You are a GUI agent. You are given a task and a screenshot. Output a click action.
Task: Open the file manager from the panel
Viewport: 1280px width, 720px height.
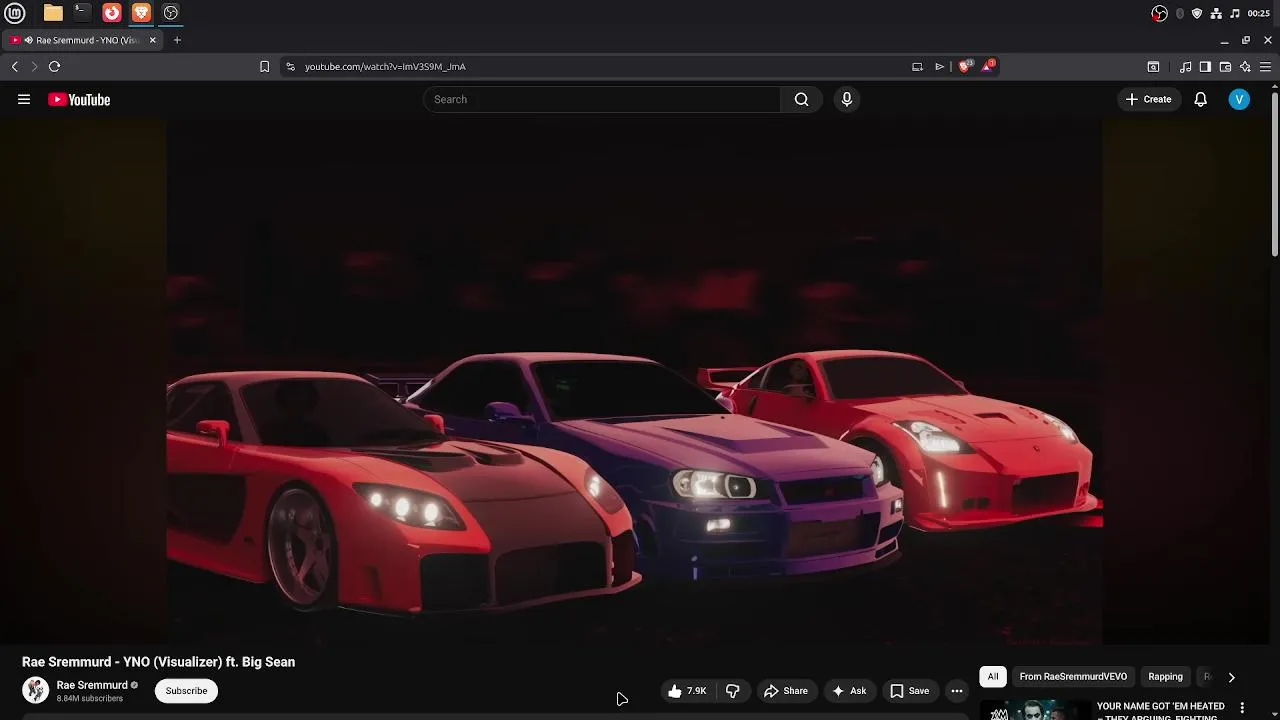[x=53, y=13]
